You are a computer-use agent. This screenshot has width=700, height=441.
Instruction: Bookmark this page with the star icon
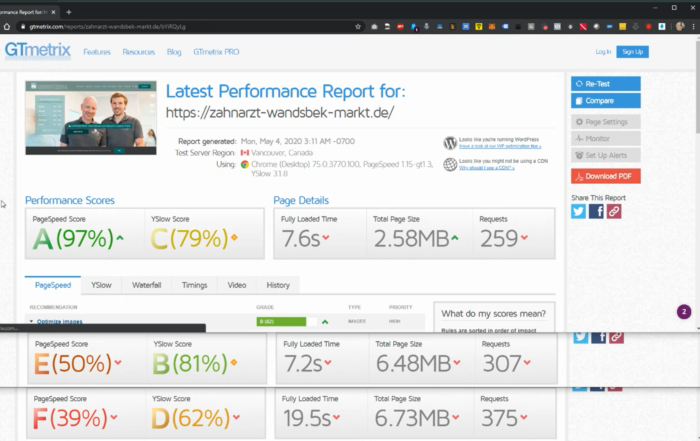tap(358, 27)
